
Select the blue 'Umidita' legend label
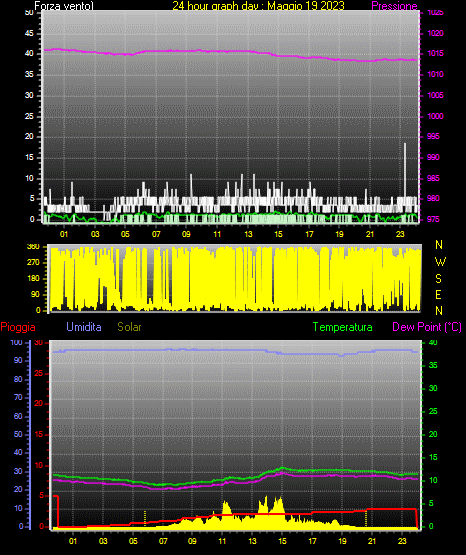click(x=84, y=327)
